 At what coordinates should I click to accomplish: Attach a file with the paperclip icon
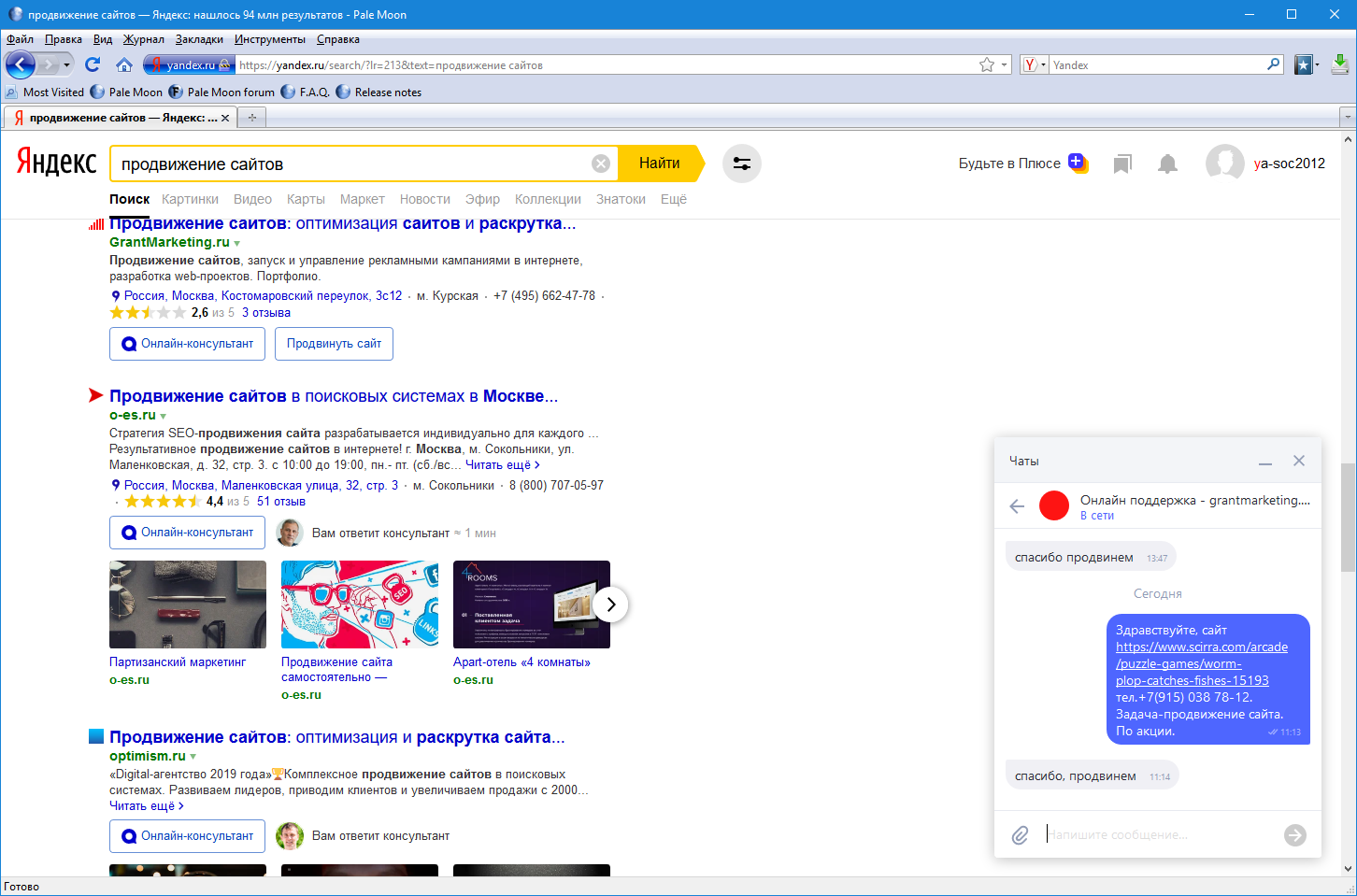click(1020, 835)
